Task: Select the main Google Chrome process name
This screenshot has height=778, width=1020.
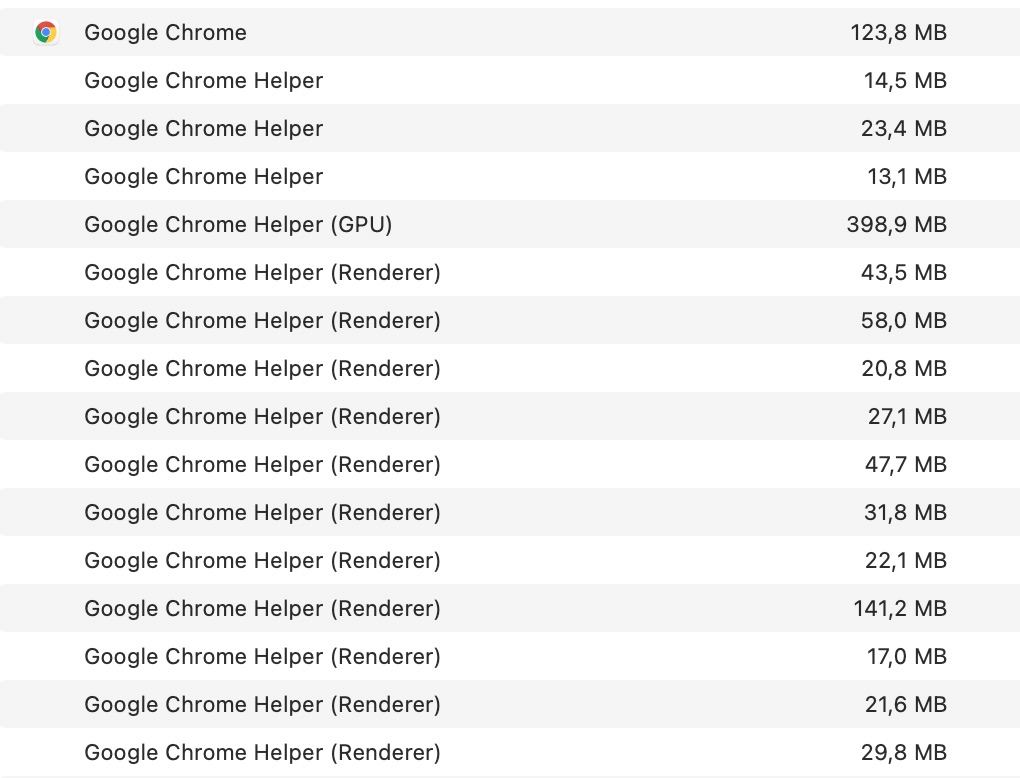Action: pos(165,32)
